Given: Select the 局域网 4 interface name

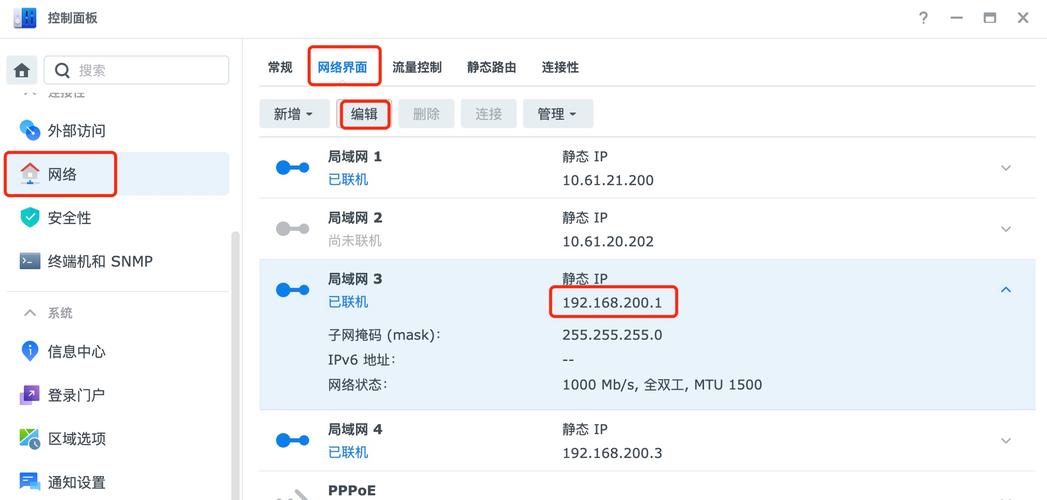Looking at the screenshot, I should (x=355, y=429).
